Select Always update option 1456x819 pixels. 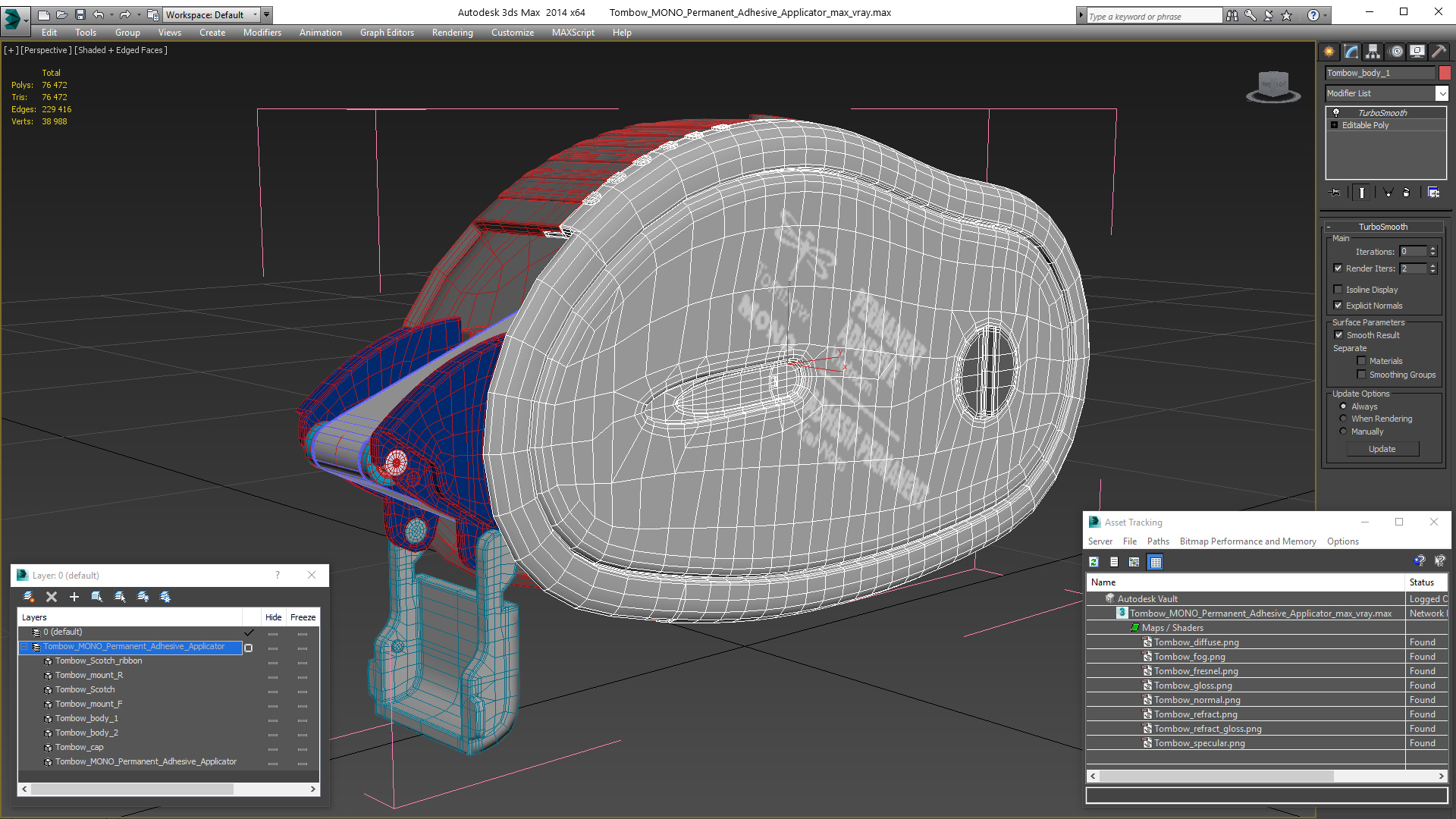[1344, 406]
